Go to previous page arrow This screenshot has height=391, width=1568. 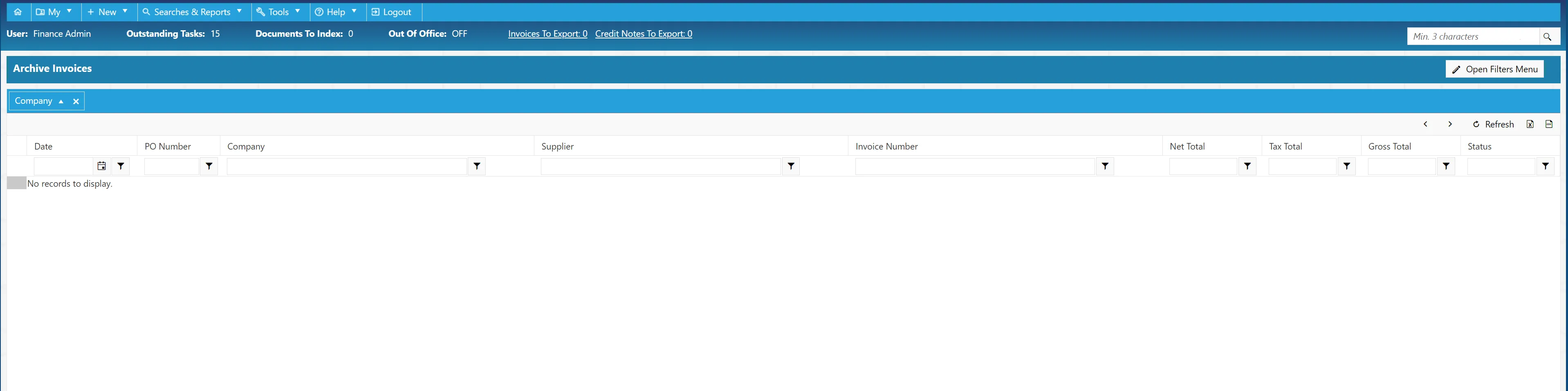coord(1425,124)
